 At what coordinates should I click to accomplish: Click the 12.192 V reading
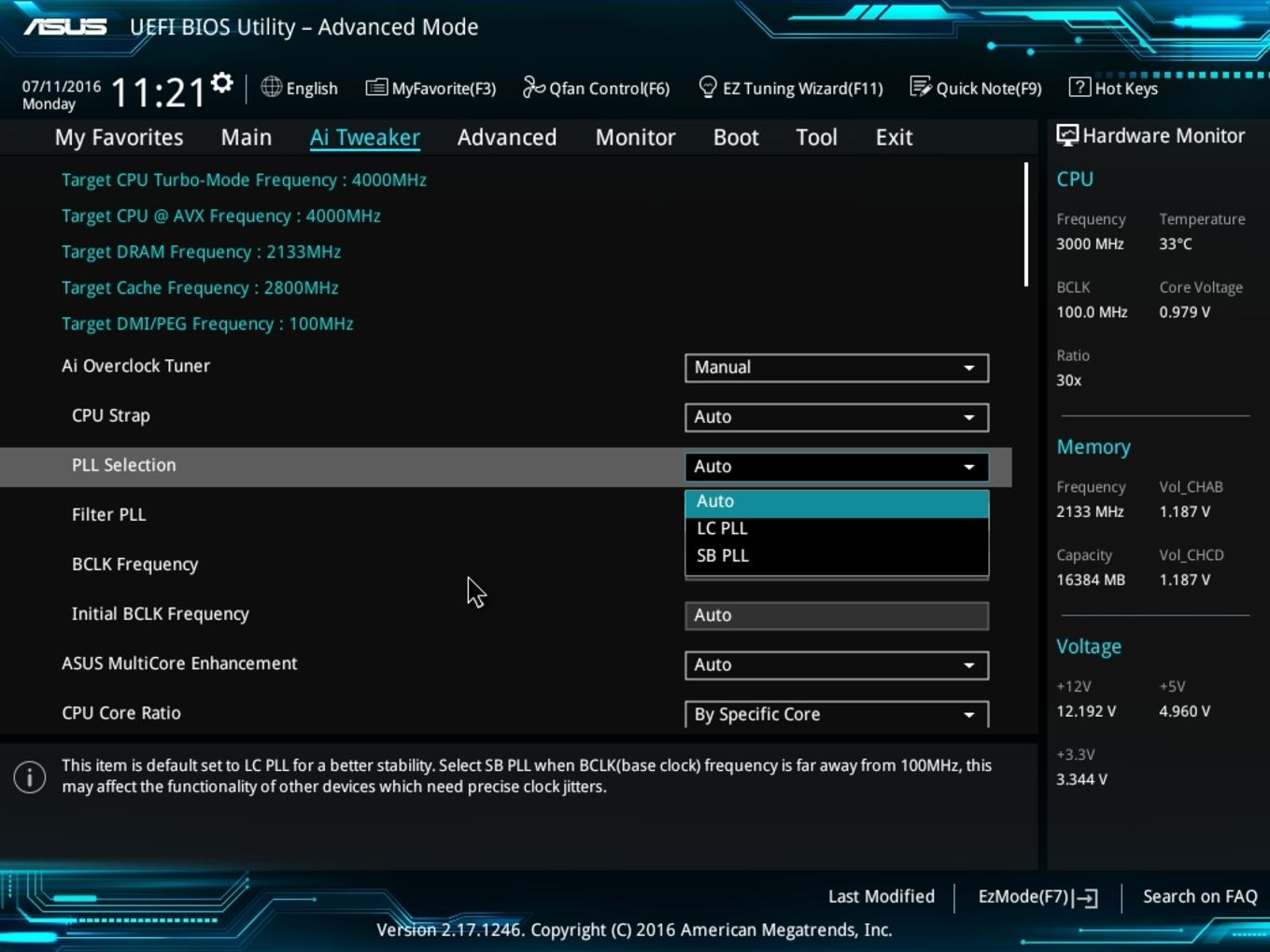point(1086,711)
